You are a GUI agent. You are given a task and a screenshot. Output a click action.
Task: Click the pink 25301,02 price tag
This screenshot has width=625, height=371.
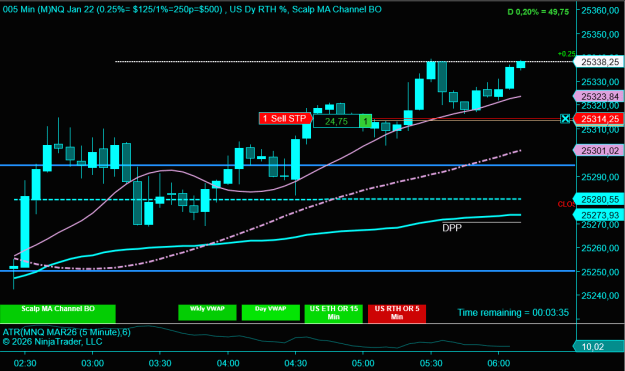pos(598,151)
